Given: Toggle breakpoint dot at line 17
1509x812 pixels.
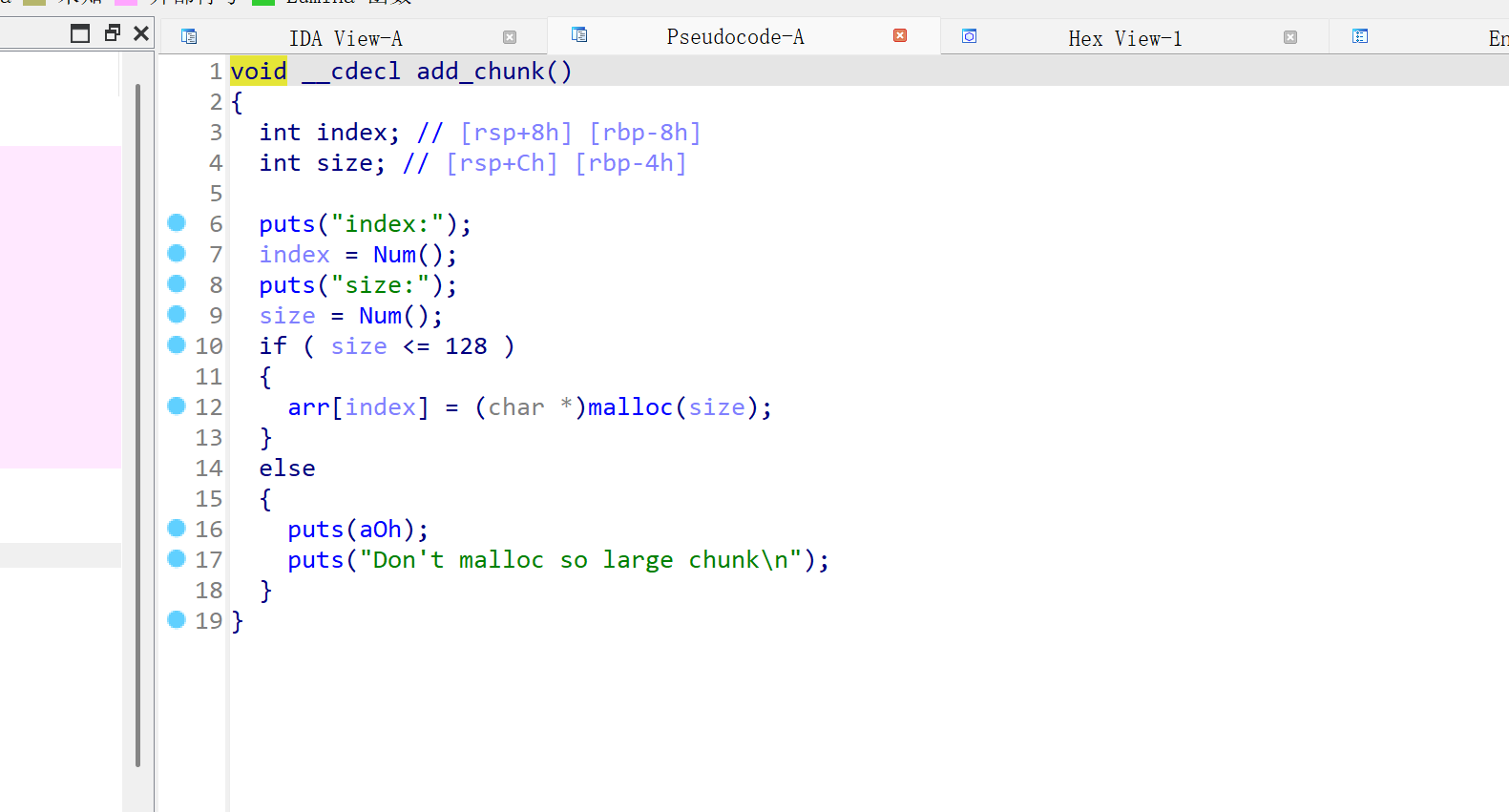Looking at the screenshot, I should [x=177, y=559].
